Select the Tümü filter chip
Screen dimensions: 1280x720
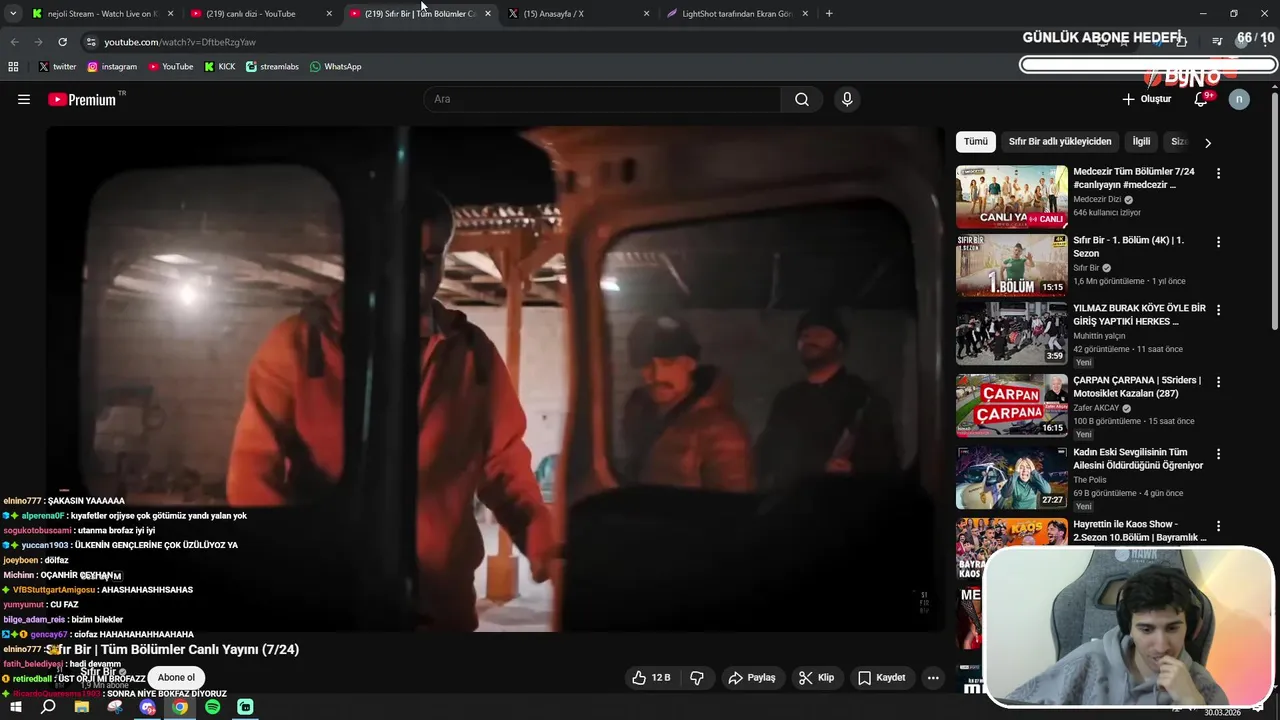(x=975, y=142)
